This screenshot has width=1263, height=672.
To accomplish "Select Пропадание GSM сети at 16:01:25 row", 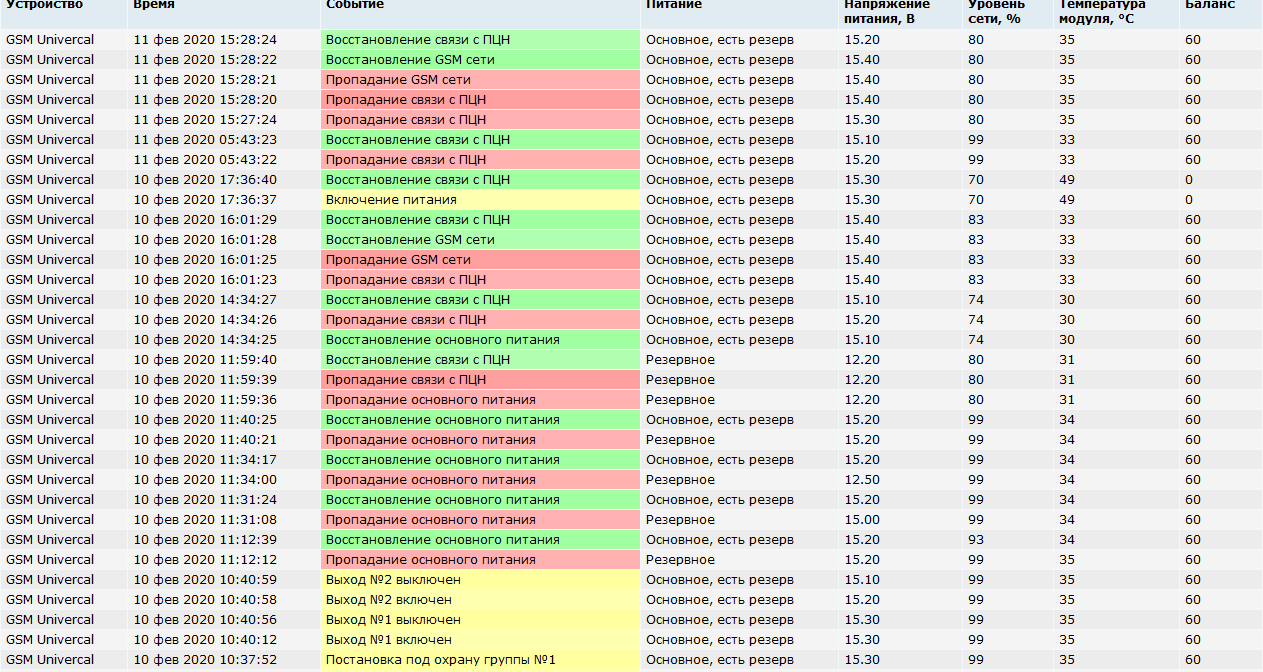I will (x=481, y=260).
